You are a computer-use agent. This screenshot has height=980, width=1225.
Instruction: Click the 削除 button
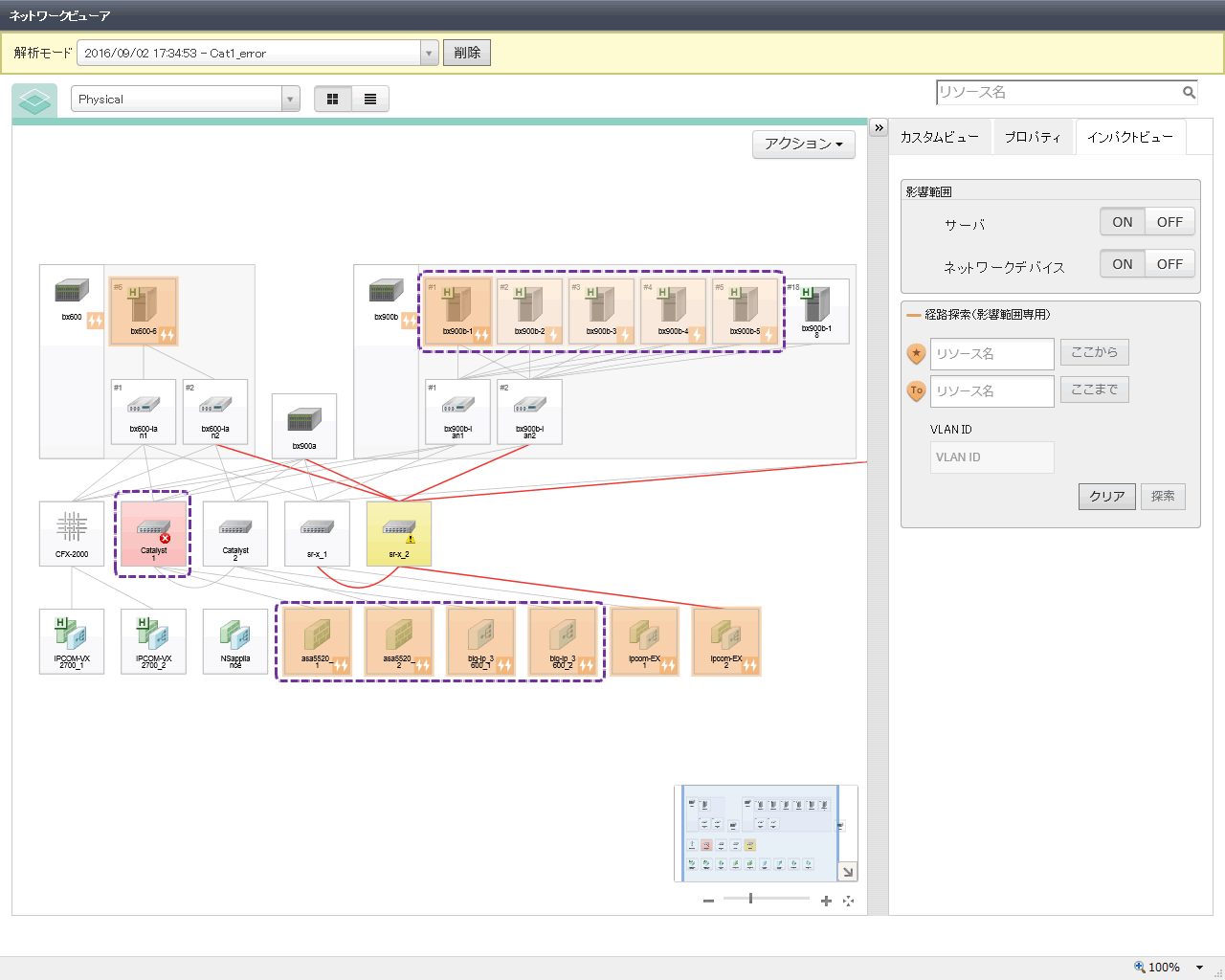pyautogui.click(x=467, y=53)
